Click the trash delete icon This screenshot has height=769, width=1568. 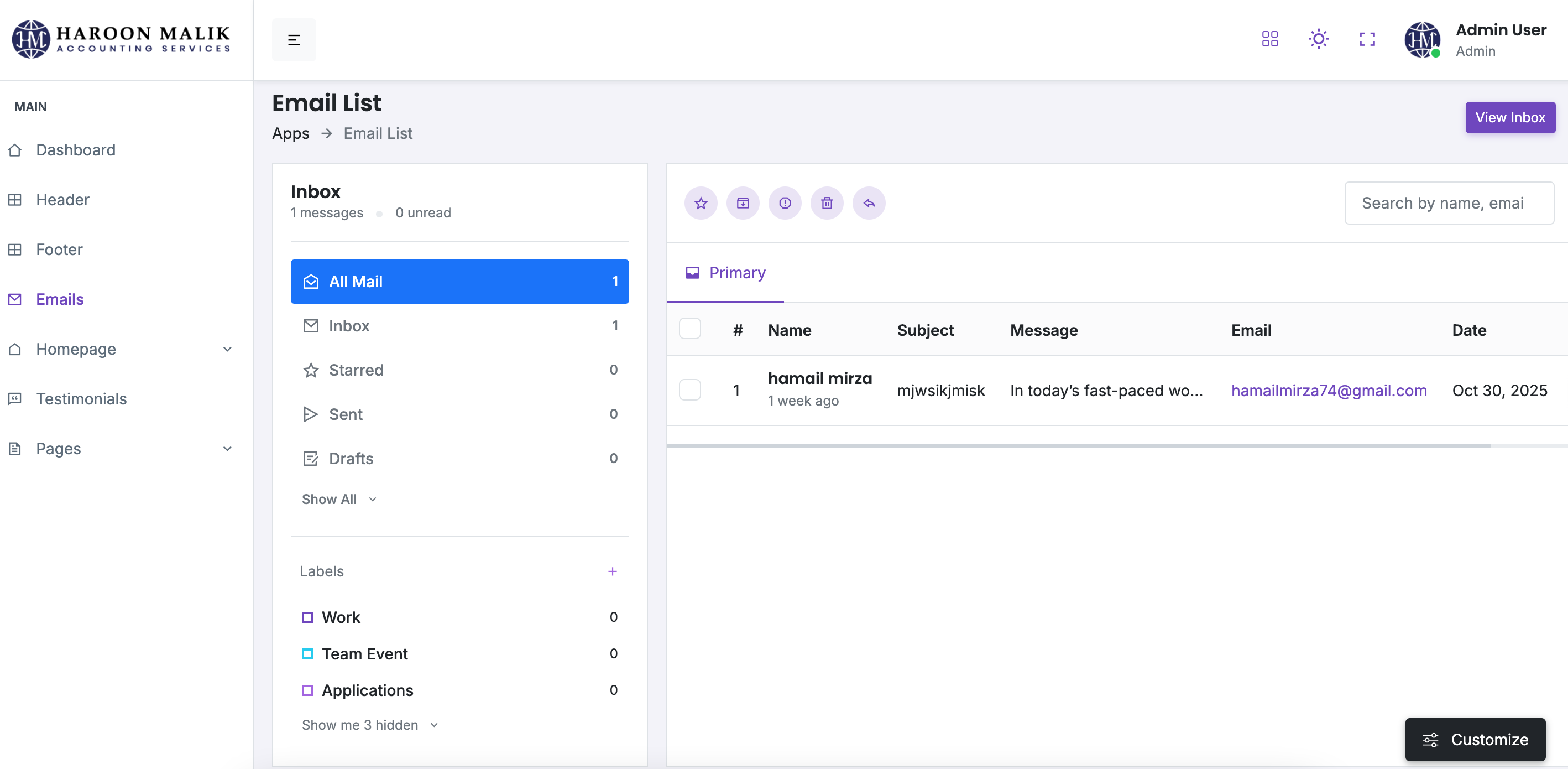pos(827,202)
